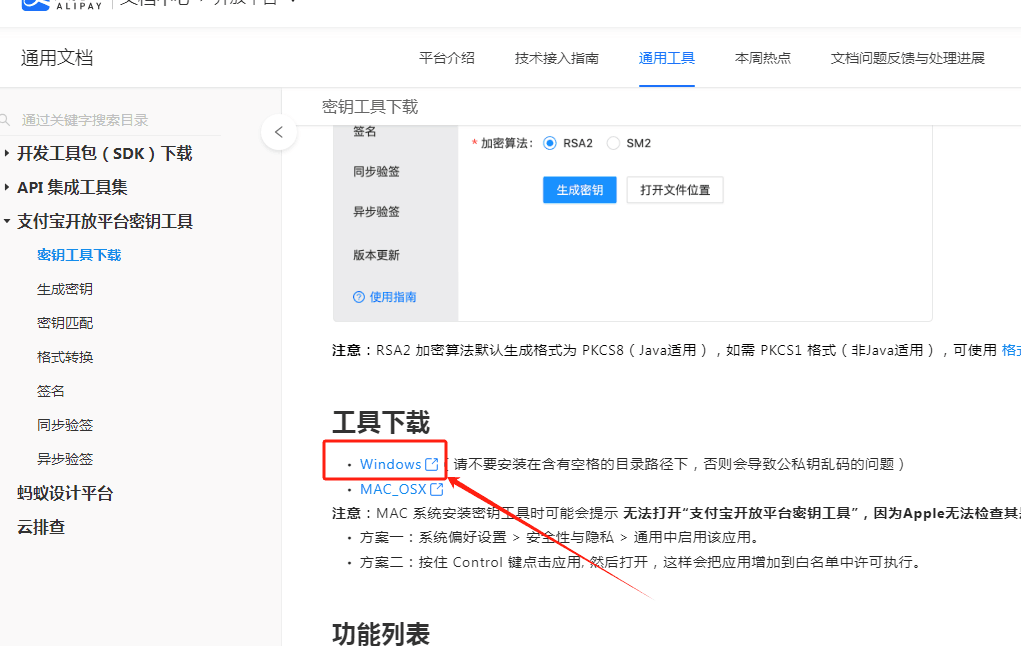Select 密钥匹配 in the sidebar
This screenshot has width=1021, height=646.
pyautogui.click(x=64, y=322)
